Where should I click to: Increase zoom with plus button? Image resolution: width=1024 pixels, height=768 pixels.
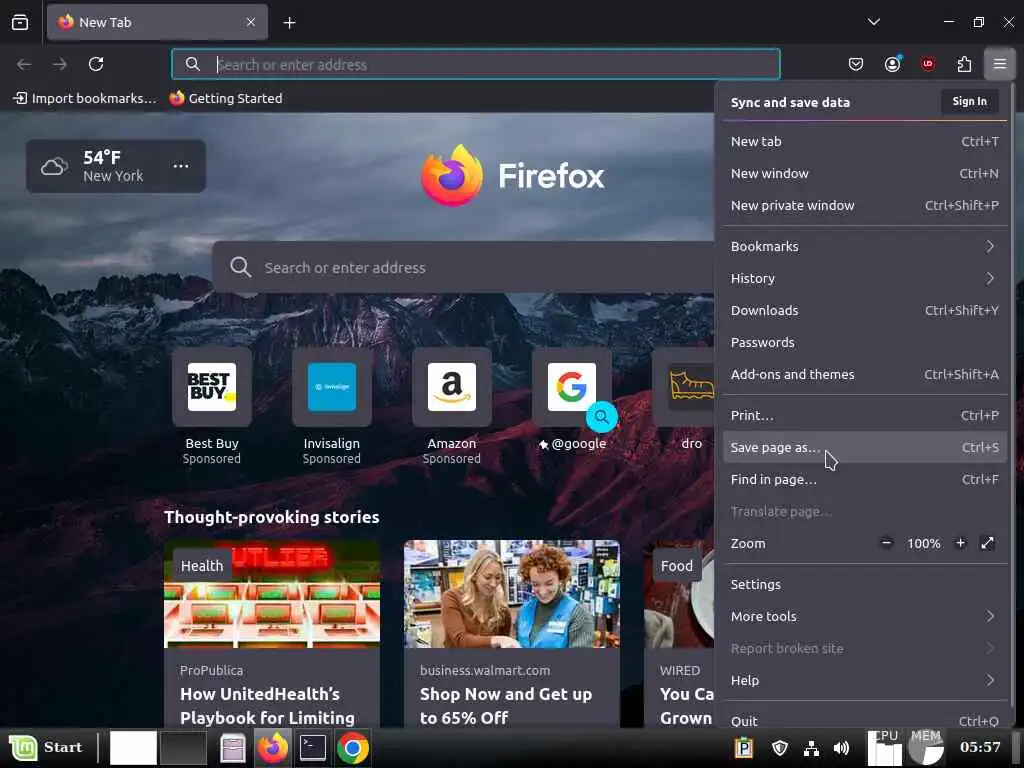(960, 543)
